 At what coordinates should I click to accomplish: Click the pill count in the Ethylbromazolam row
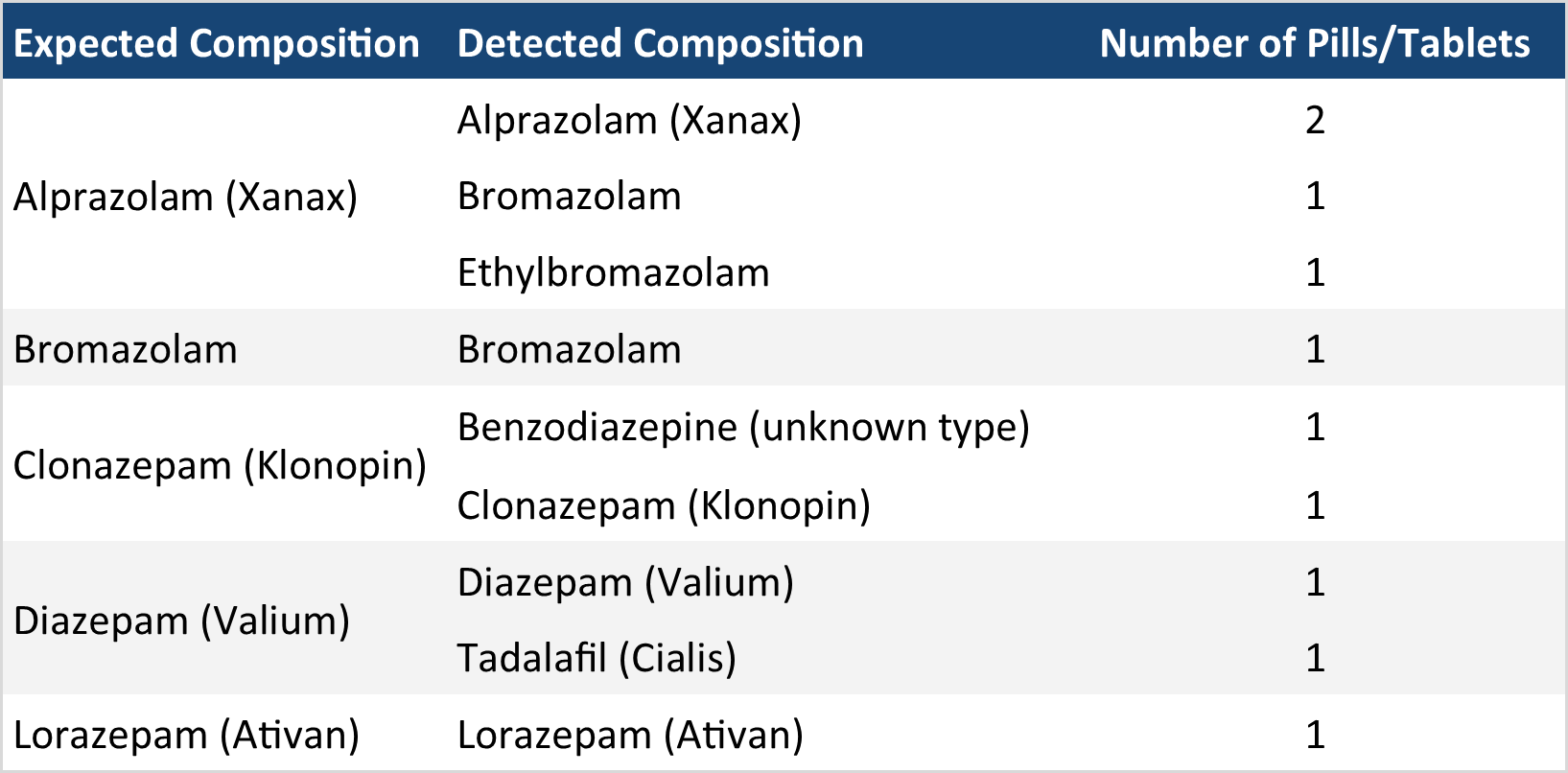tap(1315, 273)
